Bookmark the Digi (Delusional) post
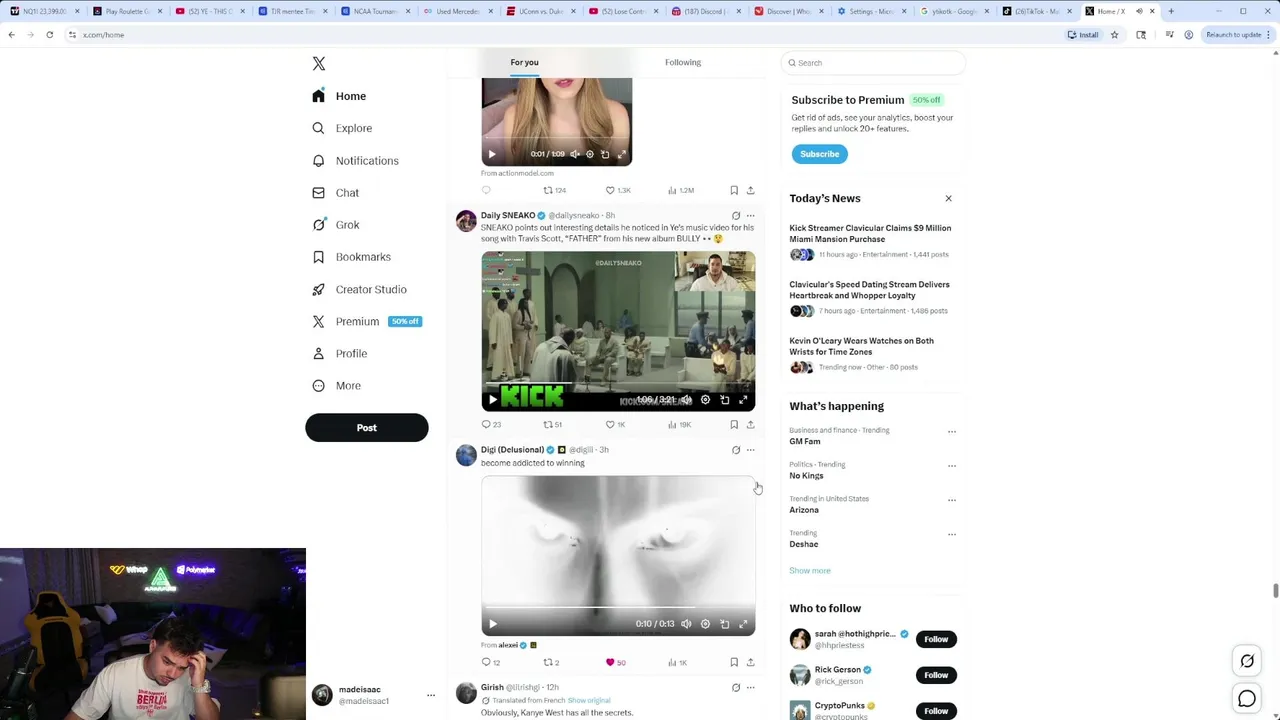Screen dimensions: 1280x720 click(x=734, y=663)
